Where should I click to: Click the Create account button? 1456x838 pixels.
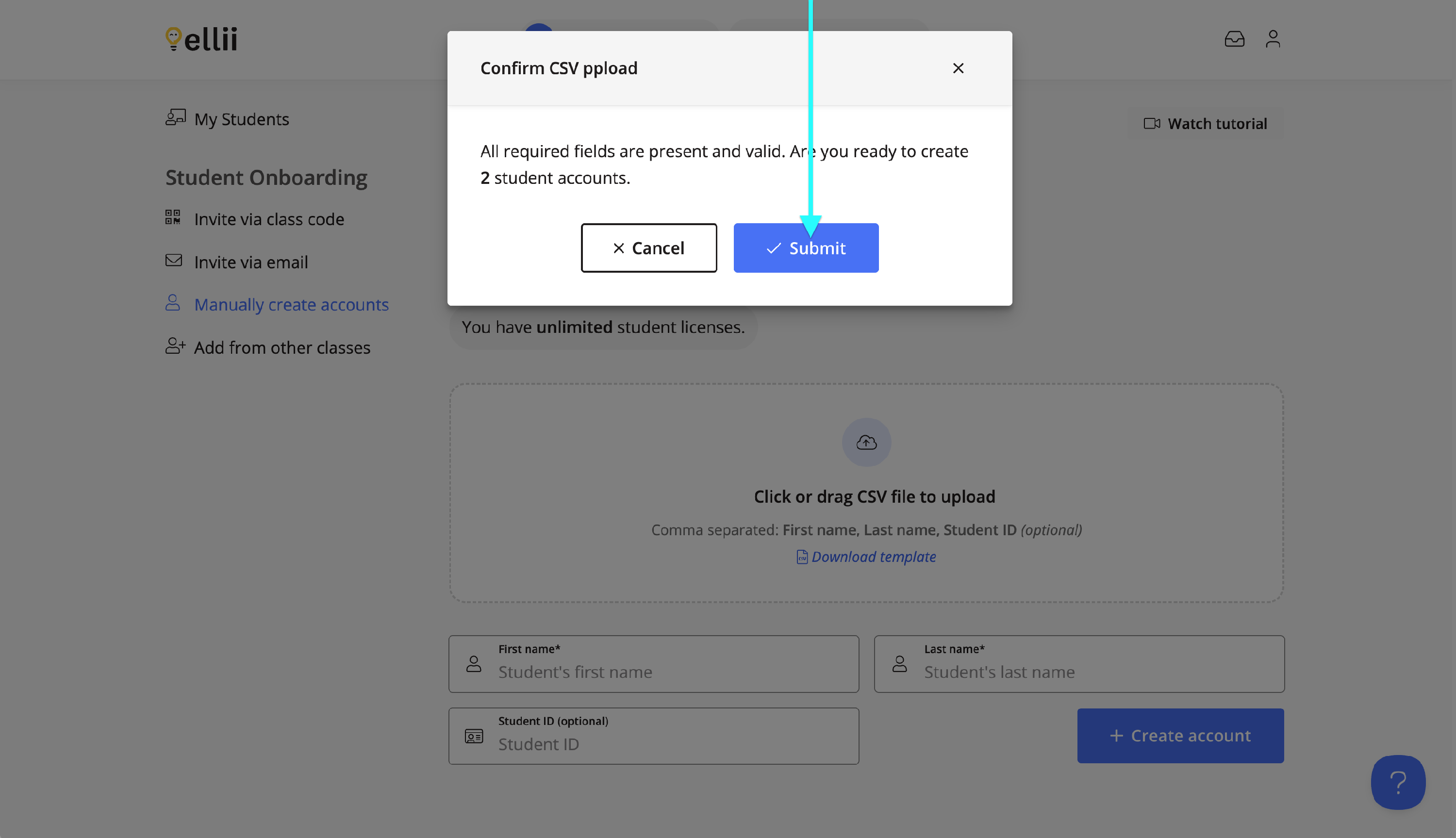tap(1180, 736)
